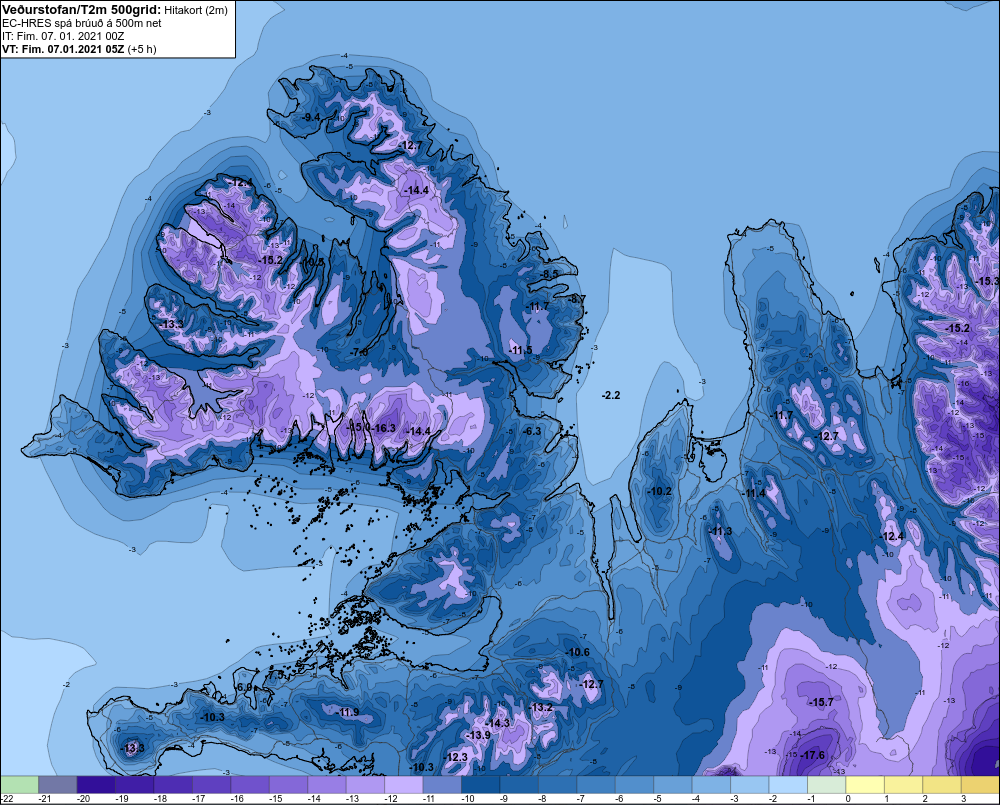The image size is (1000, 805).
Task: Select the 'EC-HRES spá brúuð á 500m net' line
Action: (x=82, y=23)
